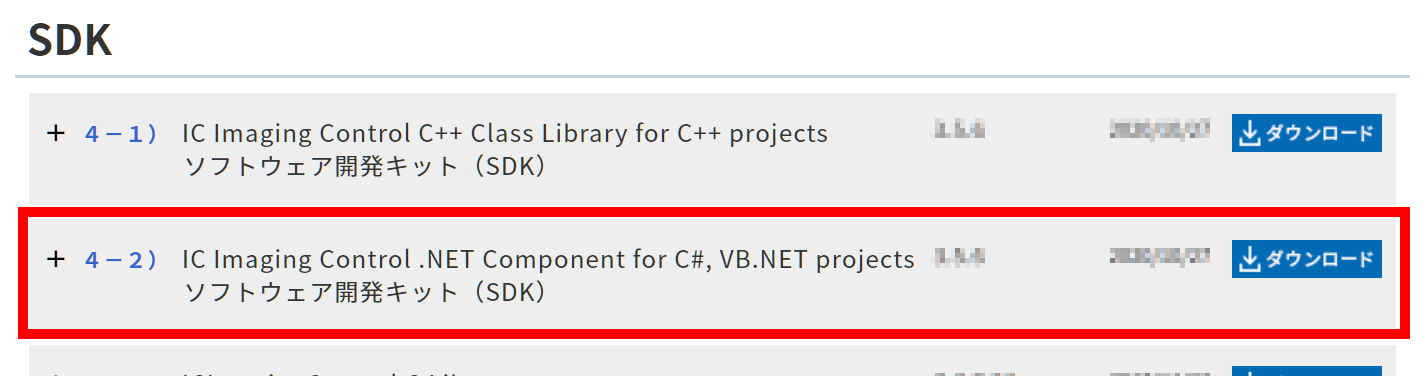Viewport: 1424px width, 376px height.
Task: Select the IC Imaging Control C++ Class Library title
Action: pos(505,133)
